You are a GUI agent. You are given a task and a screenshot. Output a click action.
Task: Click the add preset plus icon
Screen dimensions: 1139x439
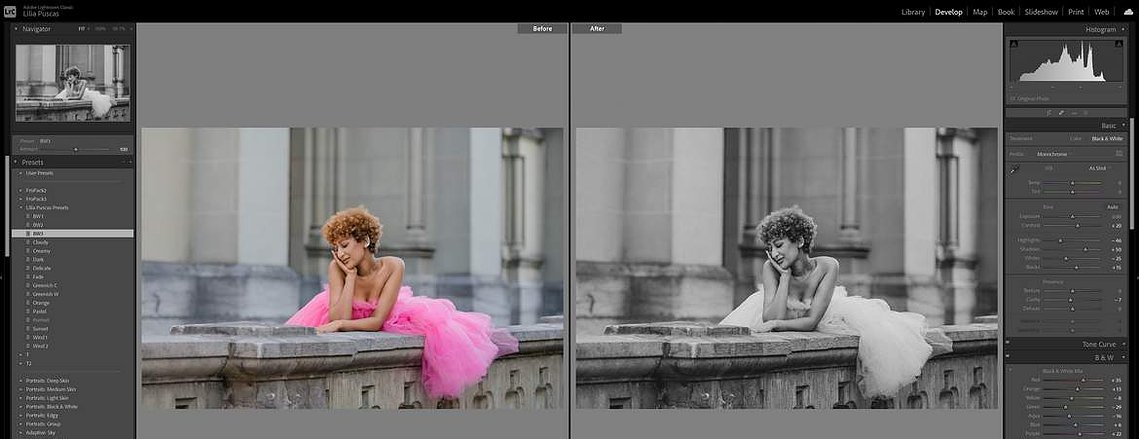click(x=129, y=163)
